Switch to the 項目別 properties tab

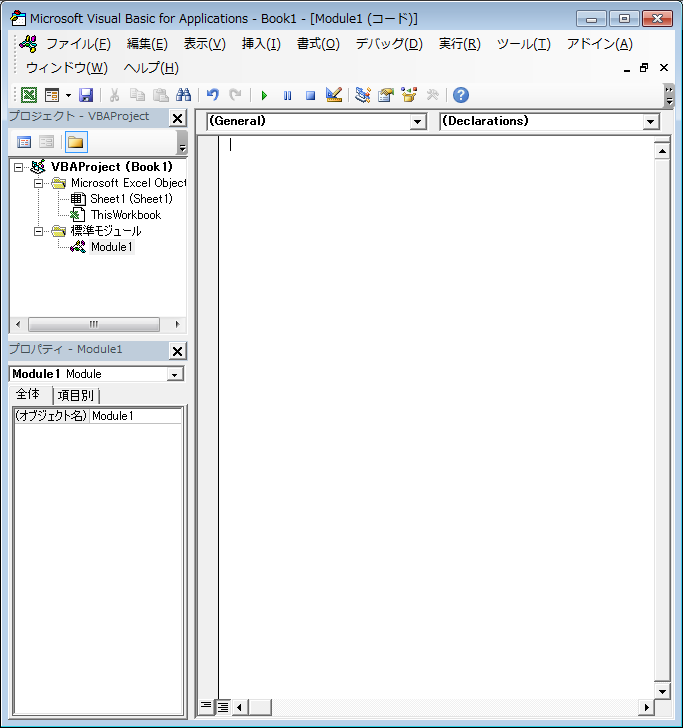[x=76, y=396]
